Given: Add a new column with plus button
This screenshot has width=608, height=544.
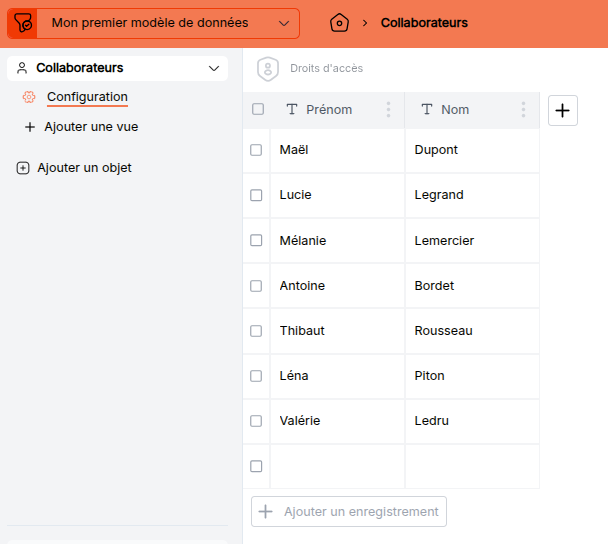Looking at the screenshot, I should pos(563,111).
